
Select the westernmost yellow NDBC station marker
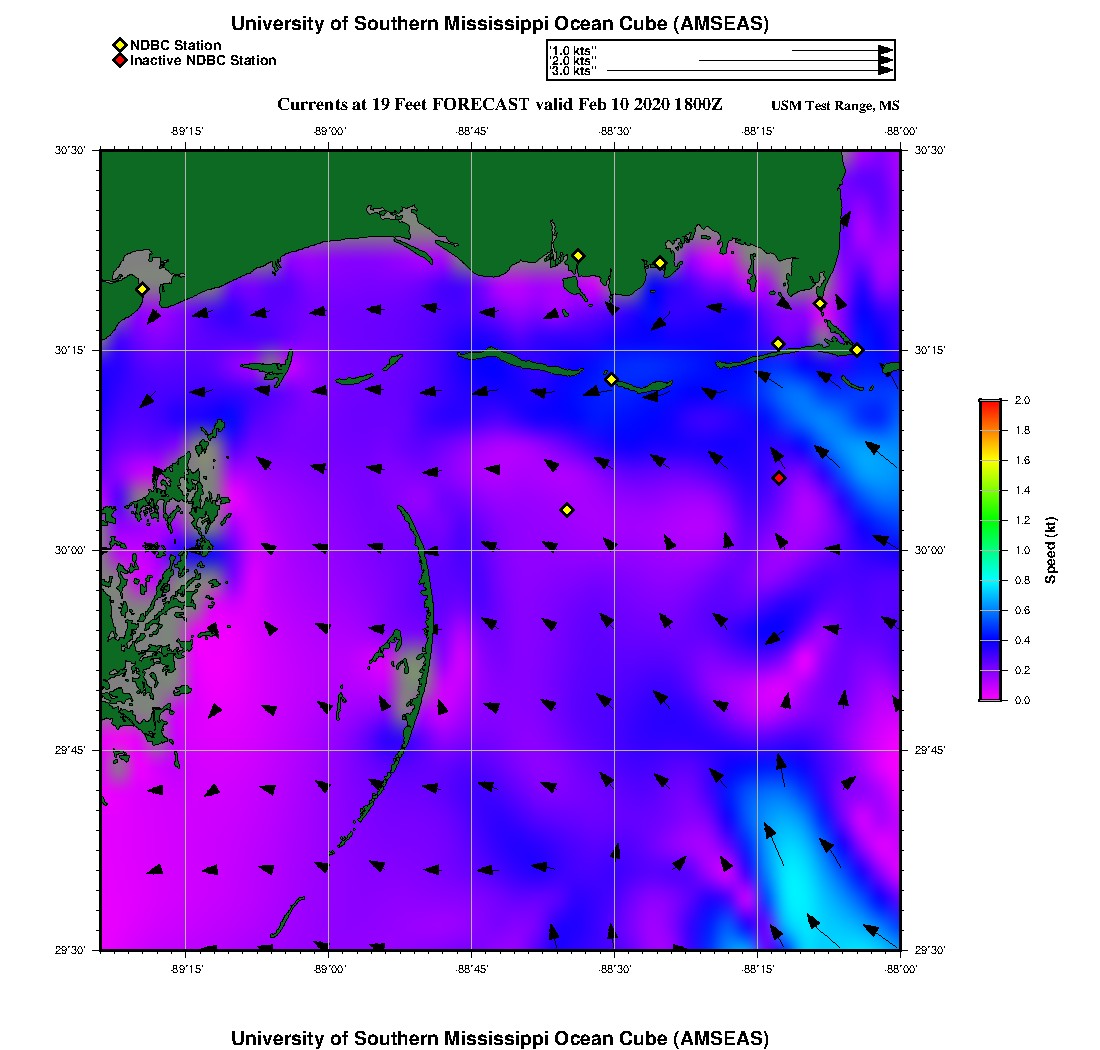142,289
